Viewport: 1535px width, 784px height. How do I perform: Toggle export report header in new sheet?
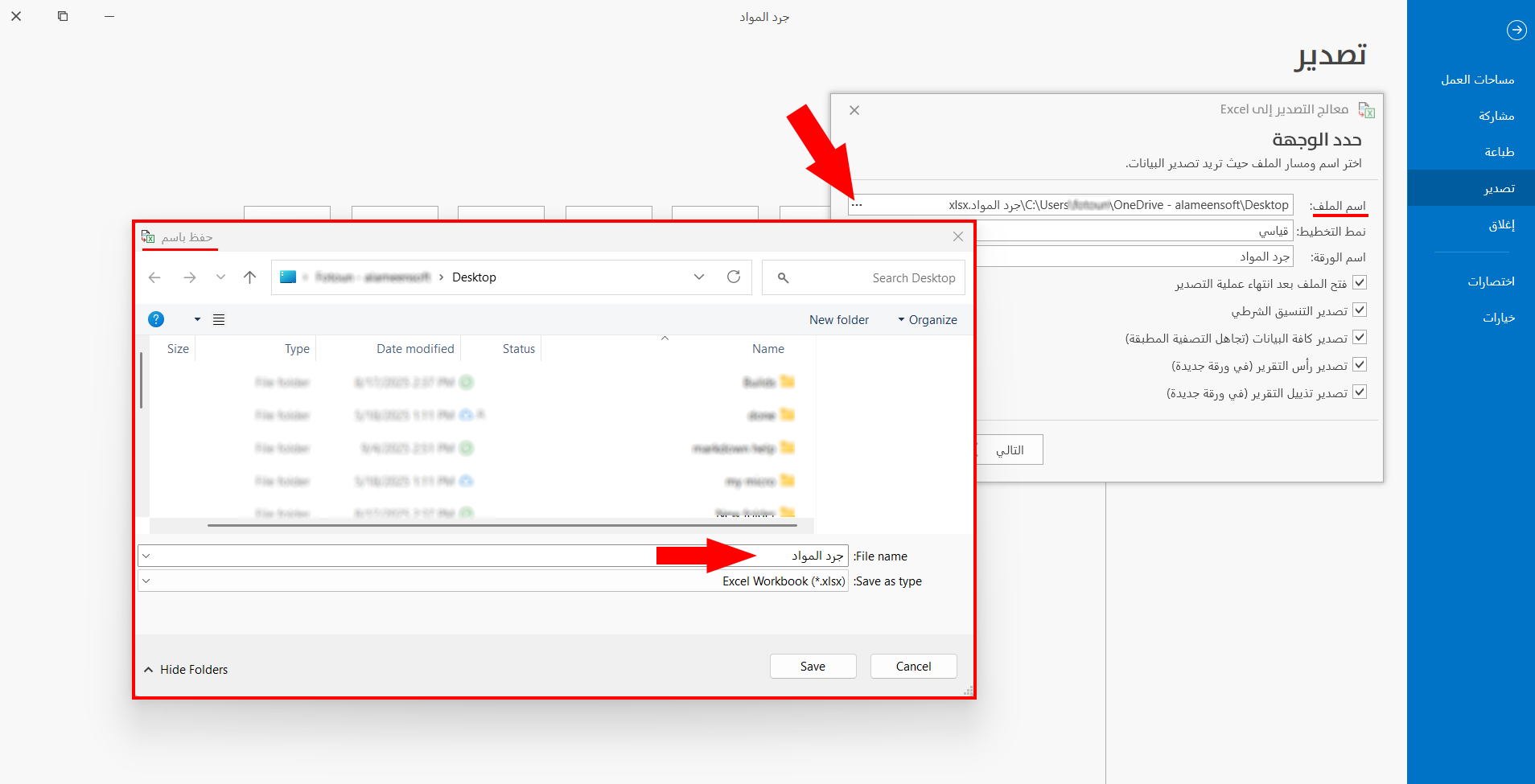1360,365
